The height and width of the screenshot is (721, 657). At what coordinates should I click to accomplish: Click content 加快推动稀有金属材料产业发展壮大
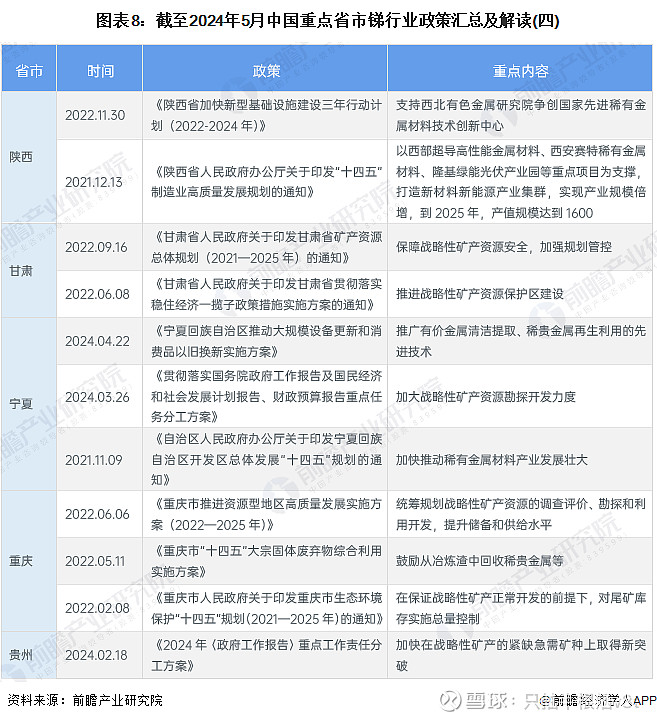coord(491,460)
